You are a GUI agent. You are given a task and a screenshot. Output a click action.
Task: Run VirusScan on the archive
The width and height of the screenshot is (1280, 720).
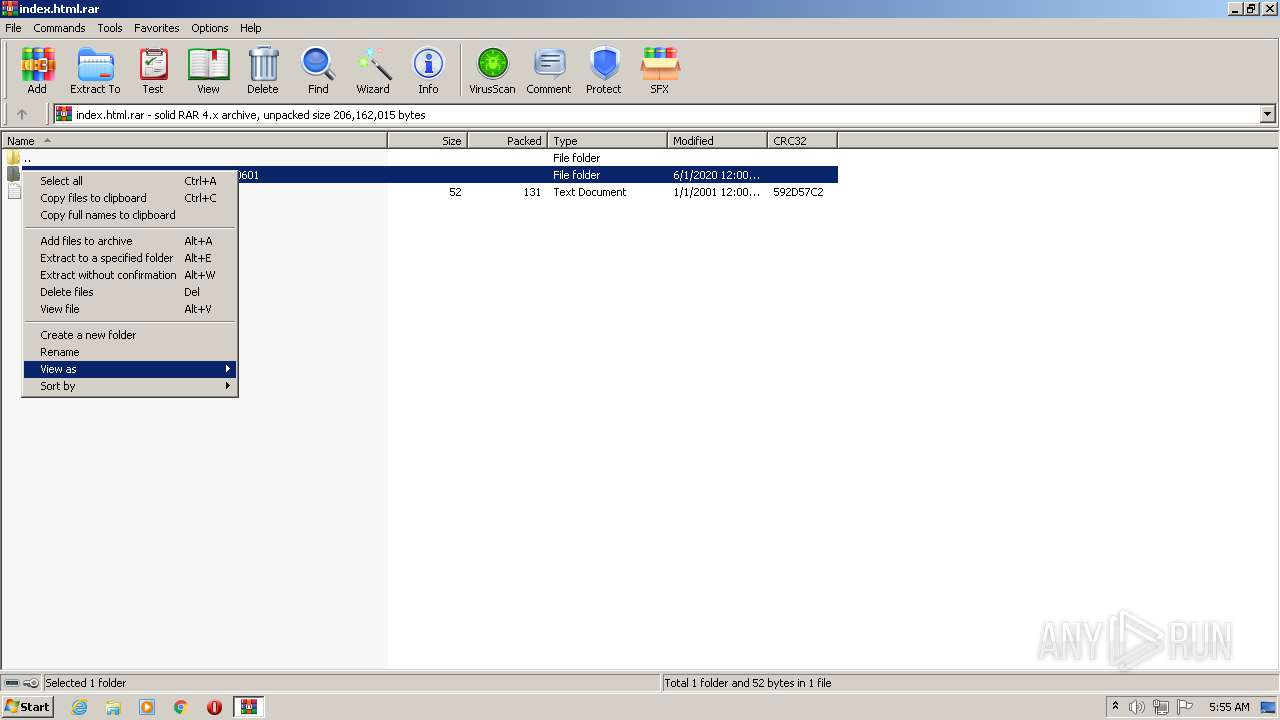pos(492,71)
